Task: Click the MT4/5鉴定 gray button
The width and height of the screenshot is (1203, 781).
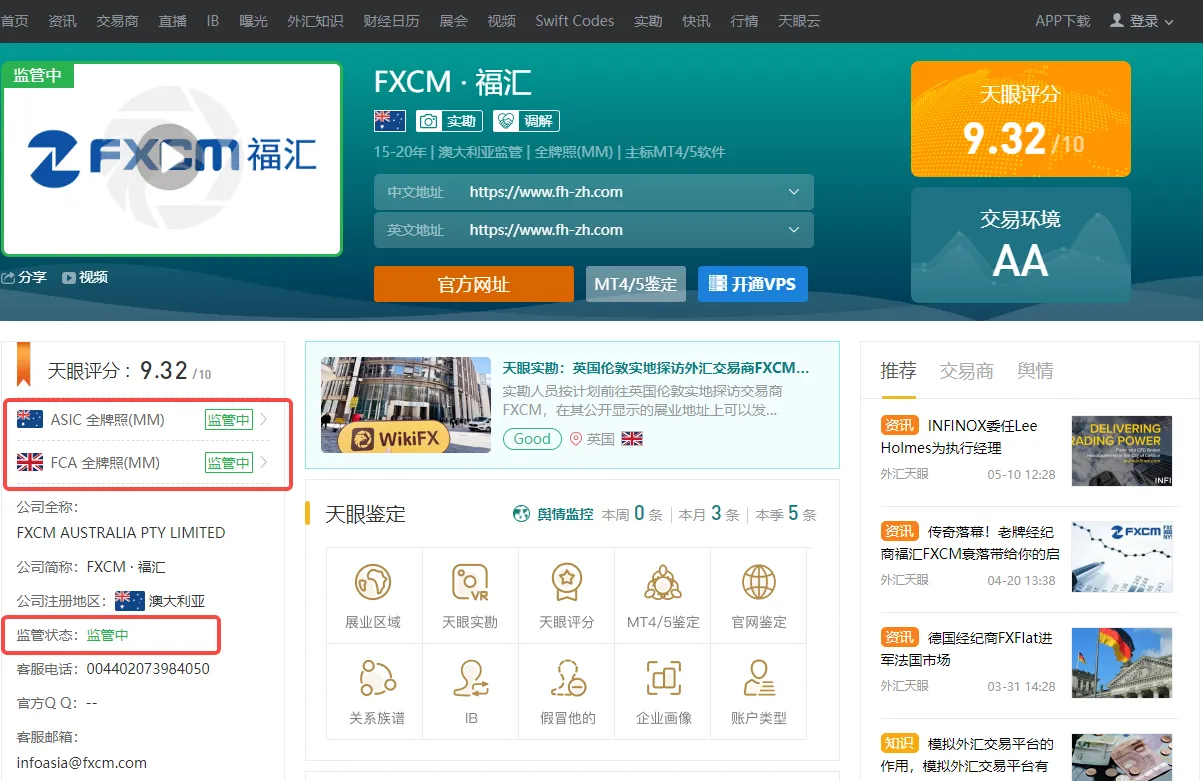Action: coord(636,284)
